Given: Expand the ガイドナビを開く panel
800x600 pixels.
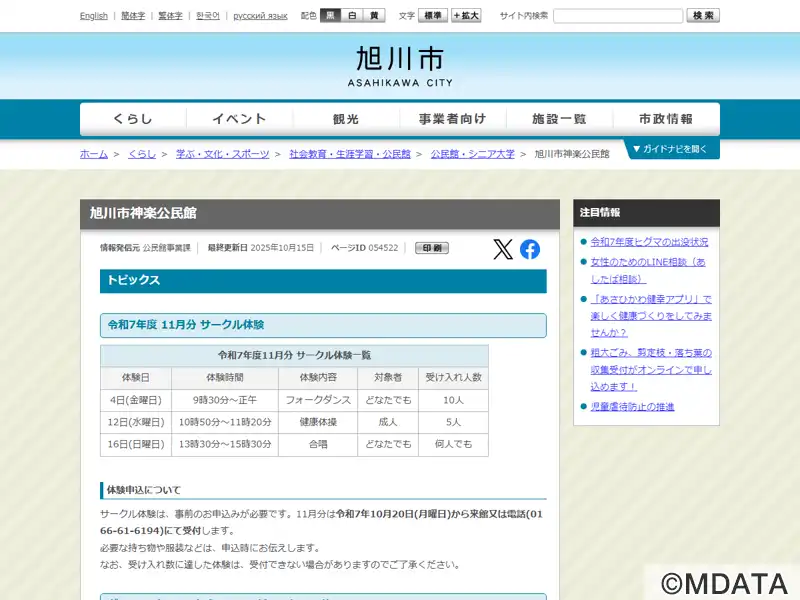Looking at the screenshot, I should pyautogui.click(x=672, y=149).
